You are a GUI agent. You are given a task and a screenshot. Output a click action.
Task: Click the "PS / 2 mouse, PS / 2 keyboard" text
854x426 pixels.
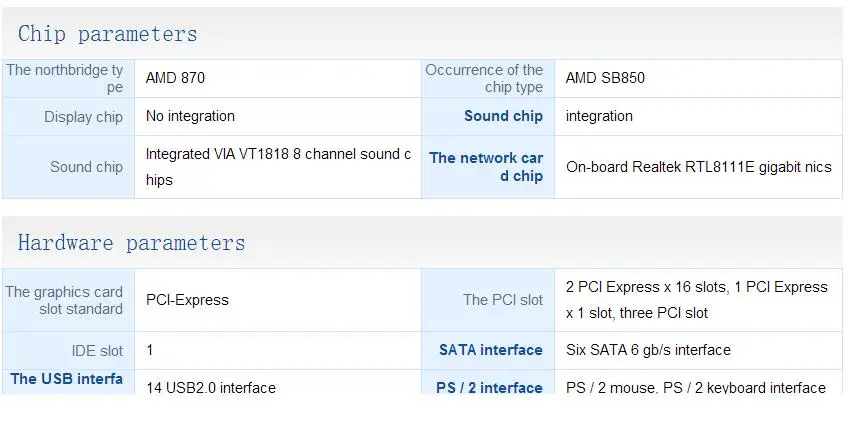click(695, 387)
